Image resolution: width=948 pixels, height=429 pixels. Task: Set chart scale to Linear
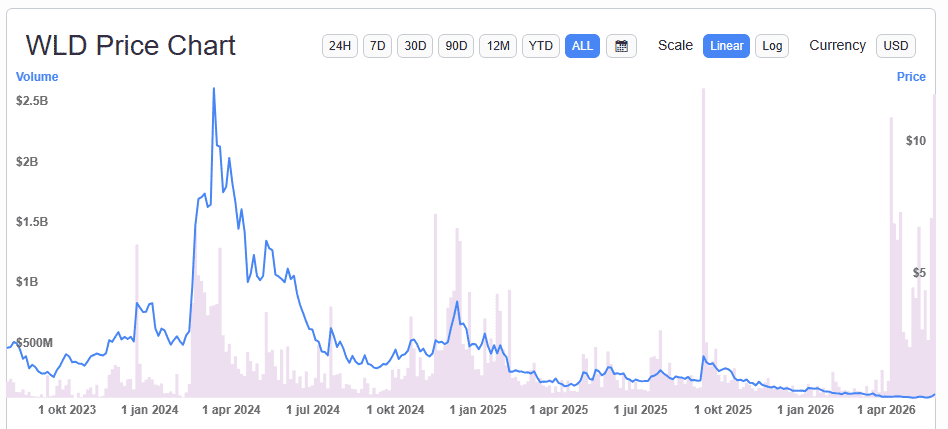coord(726,46)
